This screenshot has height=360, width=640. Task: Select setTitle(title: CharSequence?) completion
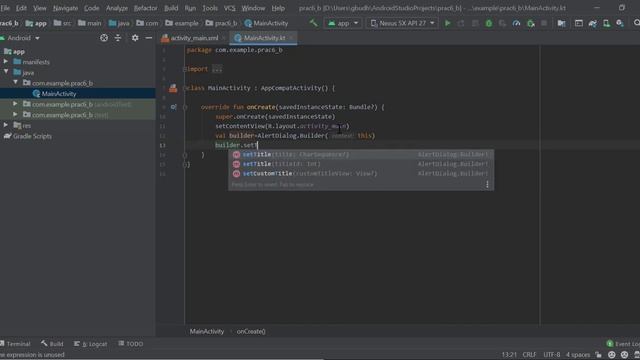[x=361, y=154]
